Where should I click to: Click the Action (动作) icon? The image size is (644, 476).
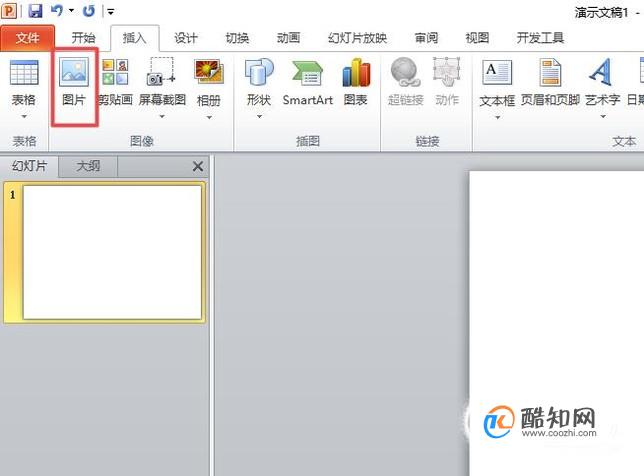(447, 73)
